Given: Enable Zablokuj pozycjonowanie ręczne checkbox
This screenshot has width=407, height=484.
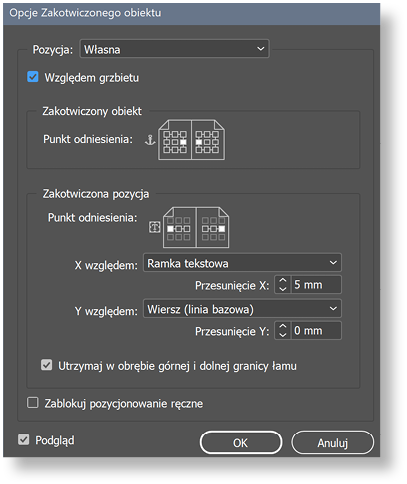Looking at the screenshot, I should click(x=33, y=403).
